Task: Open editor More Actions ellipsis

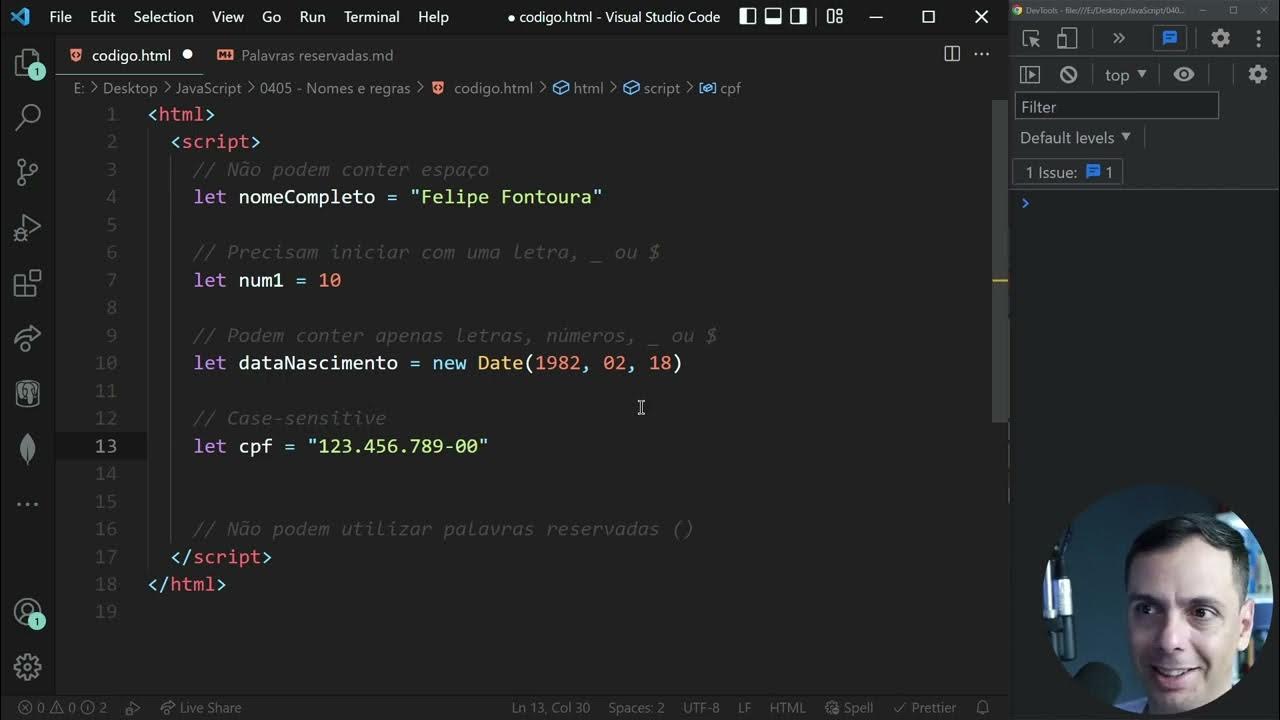Action: (x=982, y=54)
